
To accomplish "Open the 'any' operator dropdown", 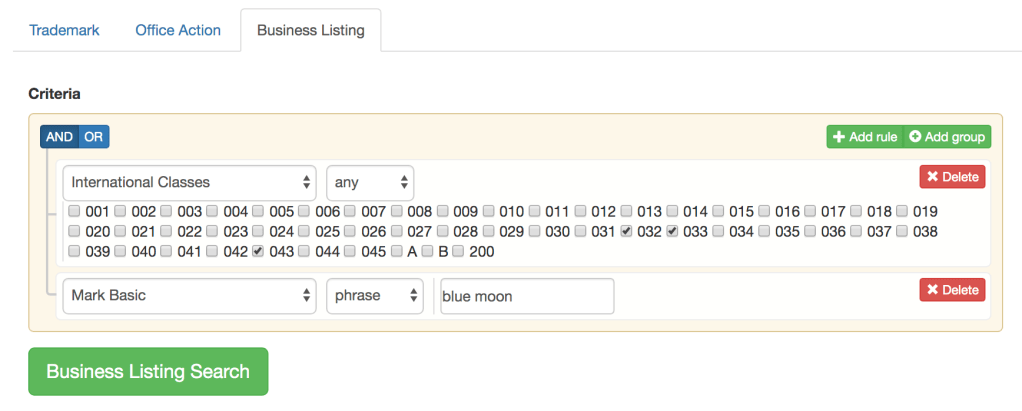I will (370, 183).
